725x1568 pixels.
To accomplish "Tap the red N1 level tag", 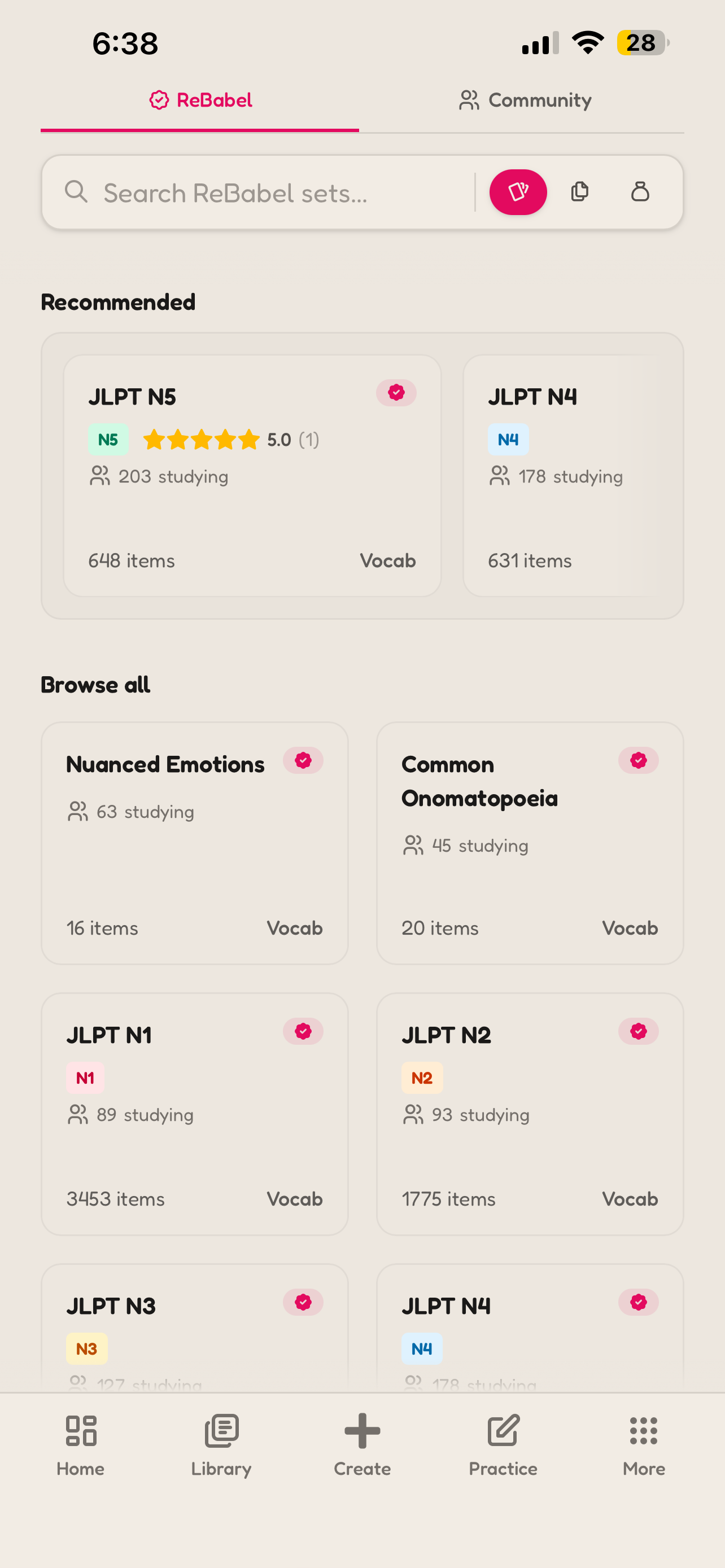I will pyautogui.click(x=85, y=1078).
